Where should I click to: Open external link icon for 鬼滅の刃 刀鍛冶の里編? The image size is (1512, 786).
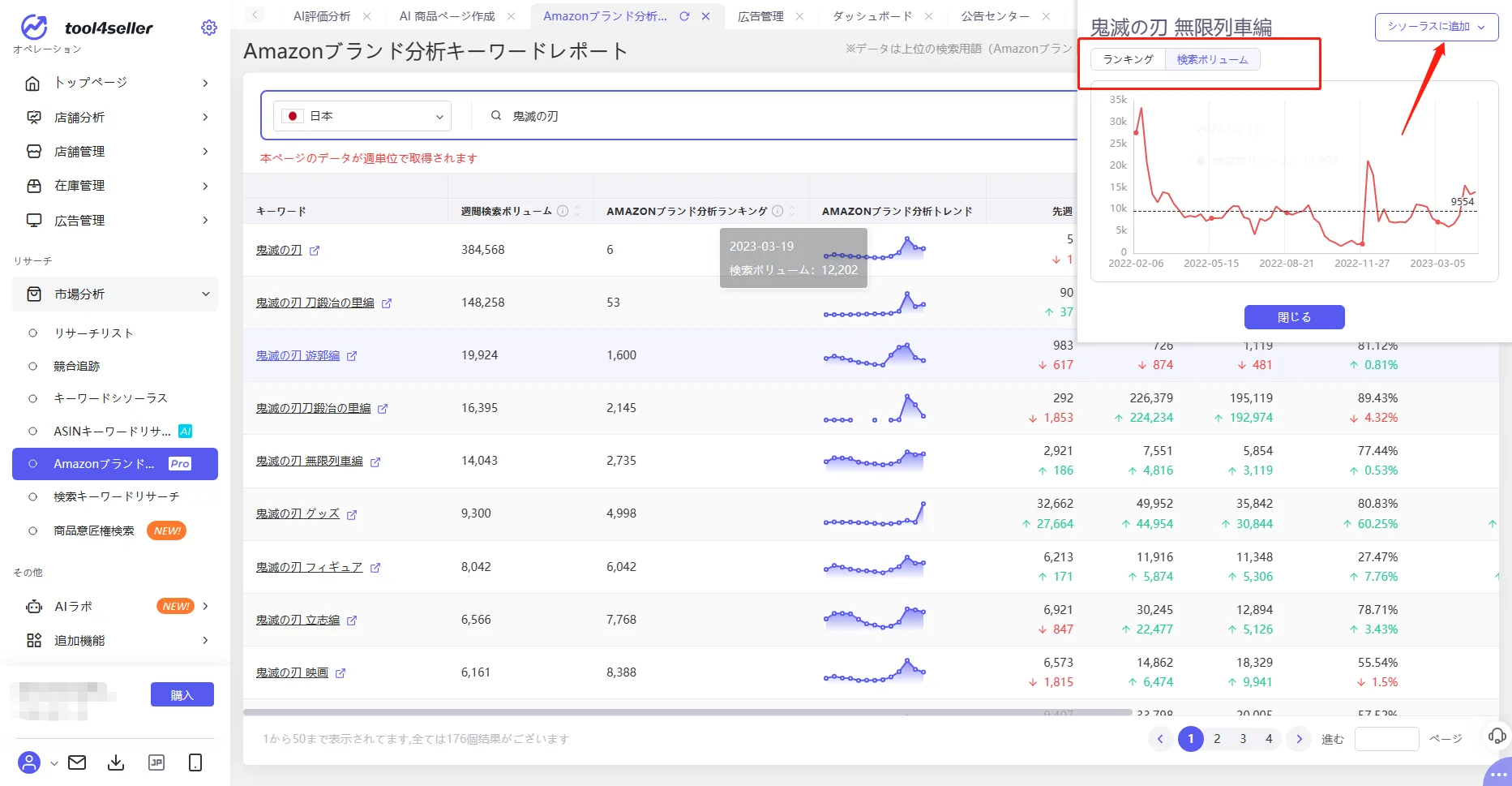[387, 303]
